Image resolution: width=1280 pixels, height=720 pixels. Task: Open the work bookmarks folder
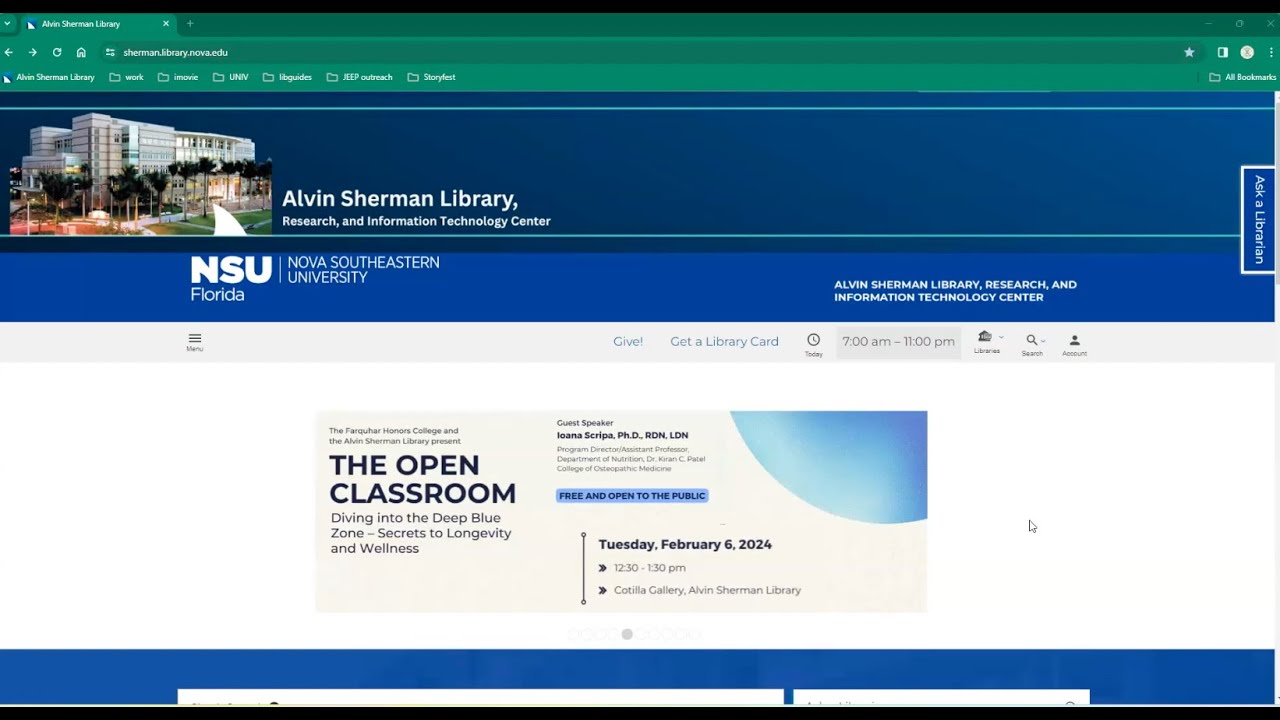point(127,77)
